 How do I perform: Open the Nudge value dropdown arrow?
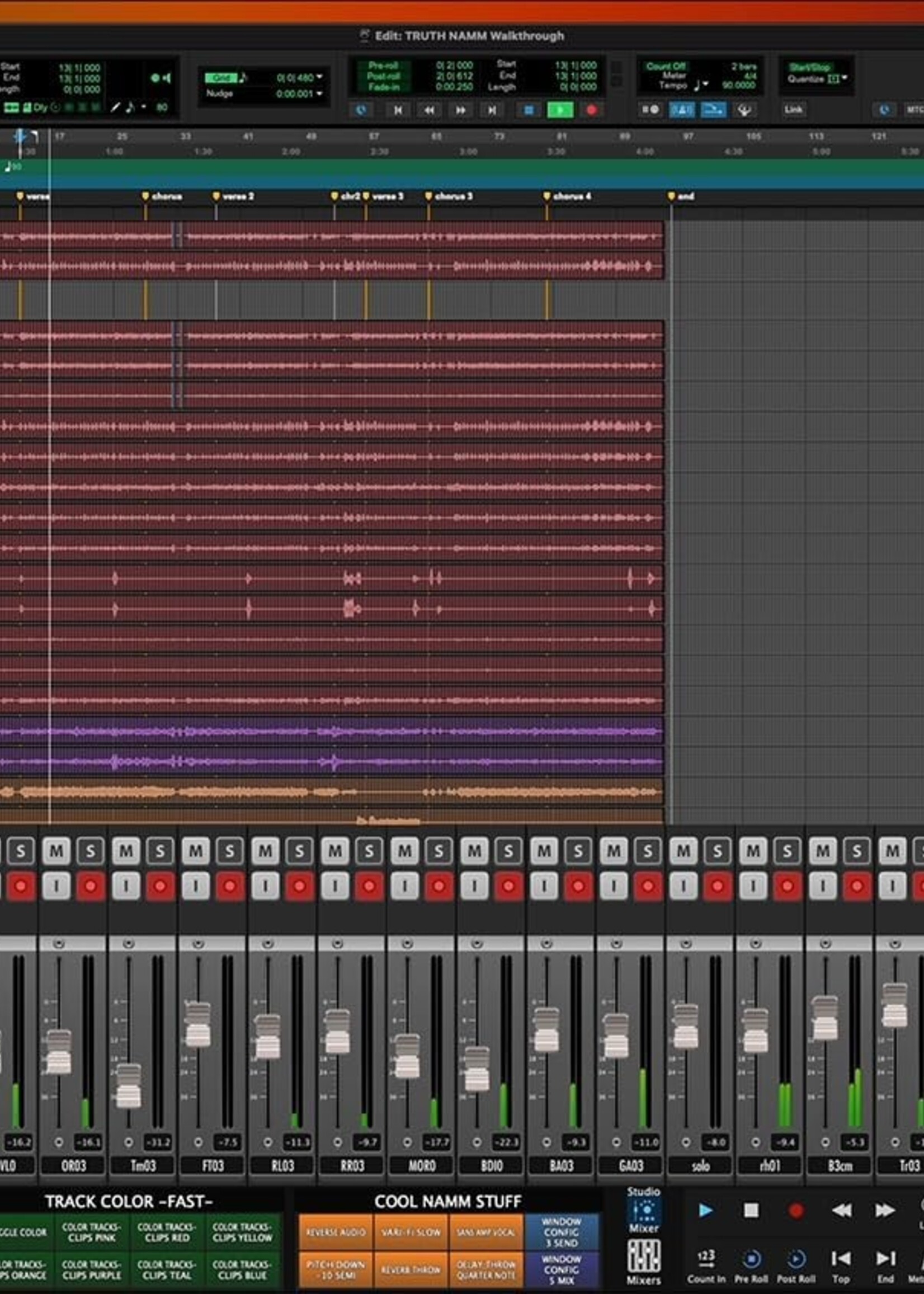point(319,93)
